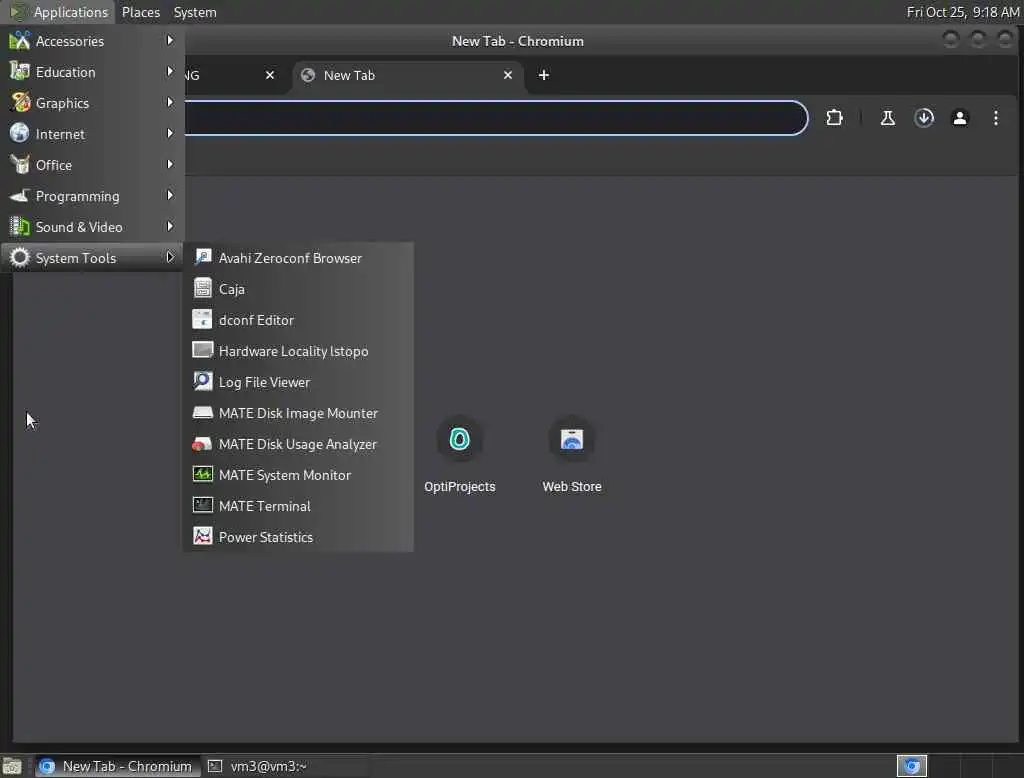
Task: Launch Caja by its label
Action: tap(232, 289)
